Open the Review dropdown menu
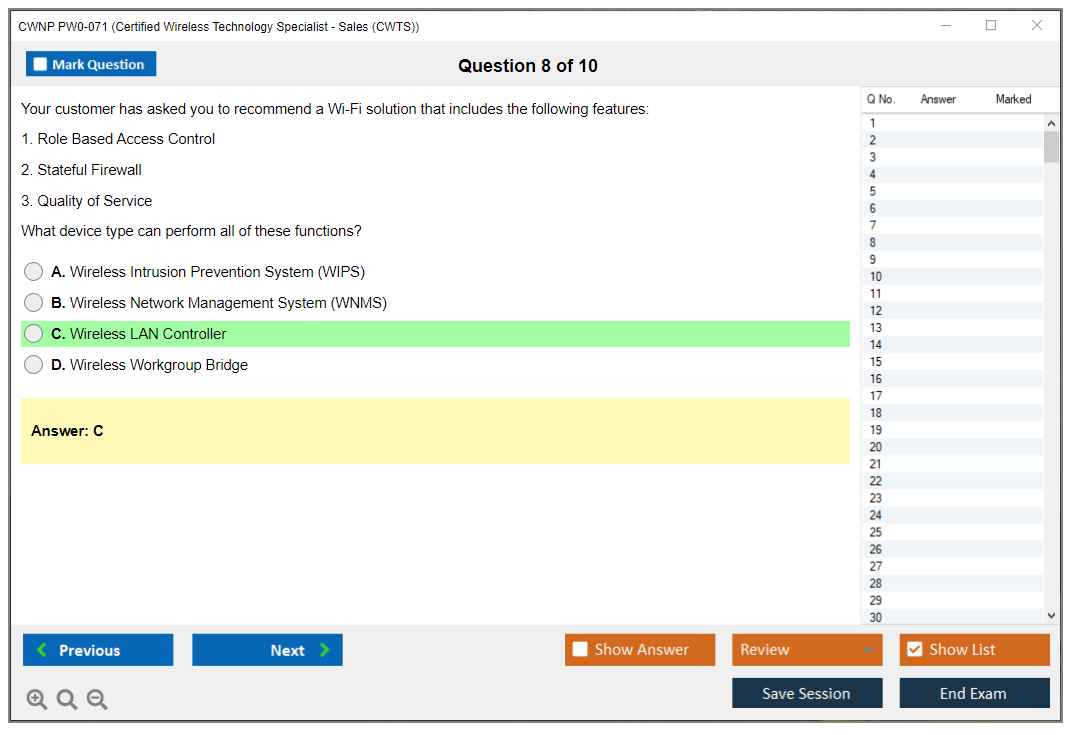The image size is (1075, 735). pyautogui.click(x=806, y=650)
